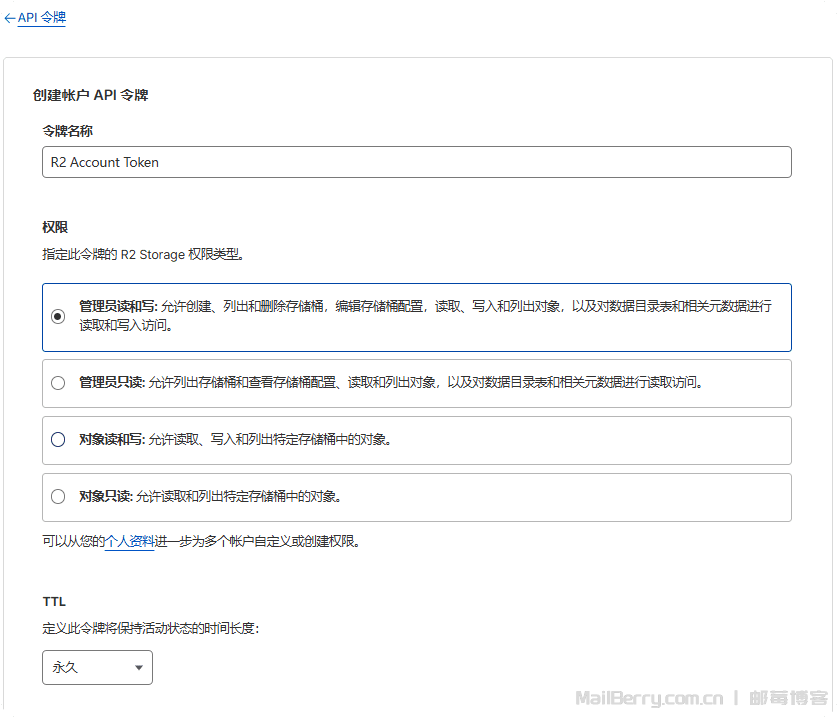Select the 管理员读和写 radio button

click(58, 316)
